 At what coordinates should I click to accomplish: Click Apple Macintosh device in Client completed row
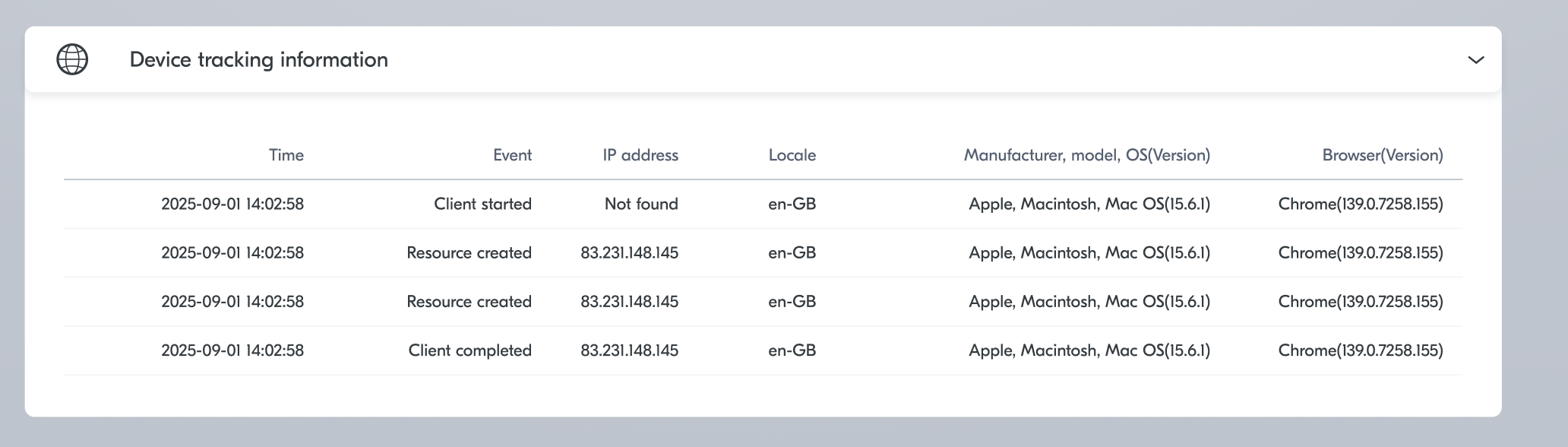tap(1089, 350)
